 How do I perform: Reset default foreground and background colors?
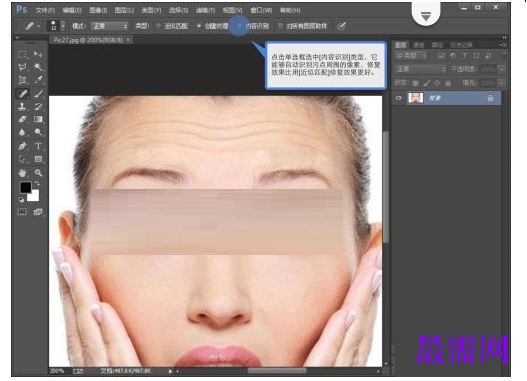[21, 200]
